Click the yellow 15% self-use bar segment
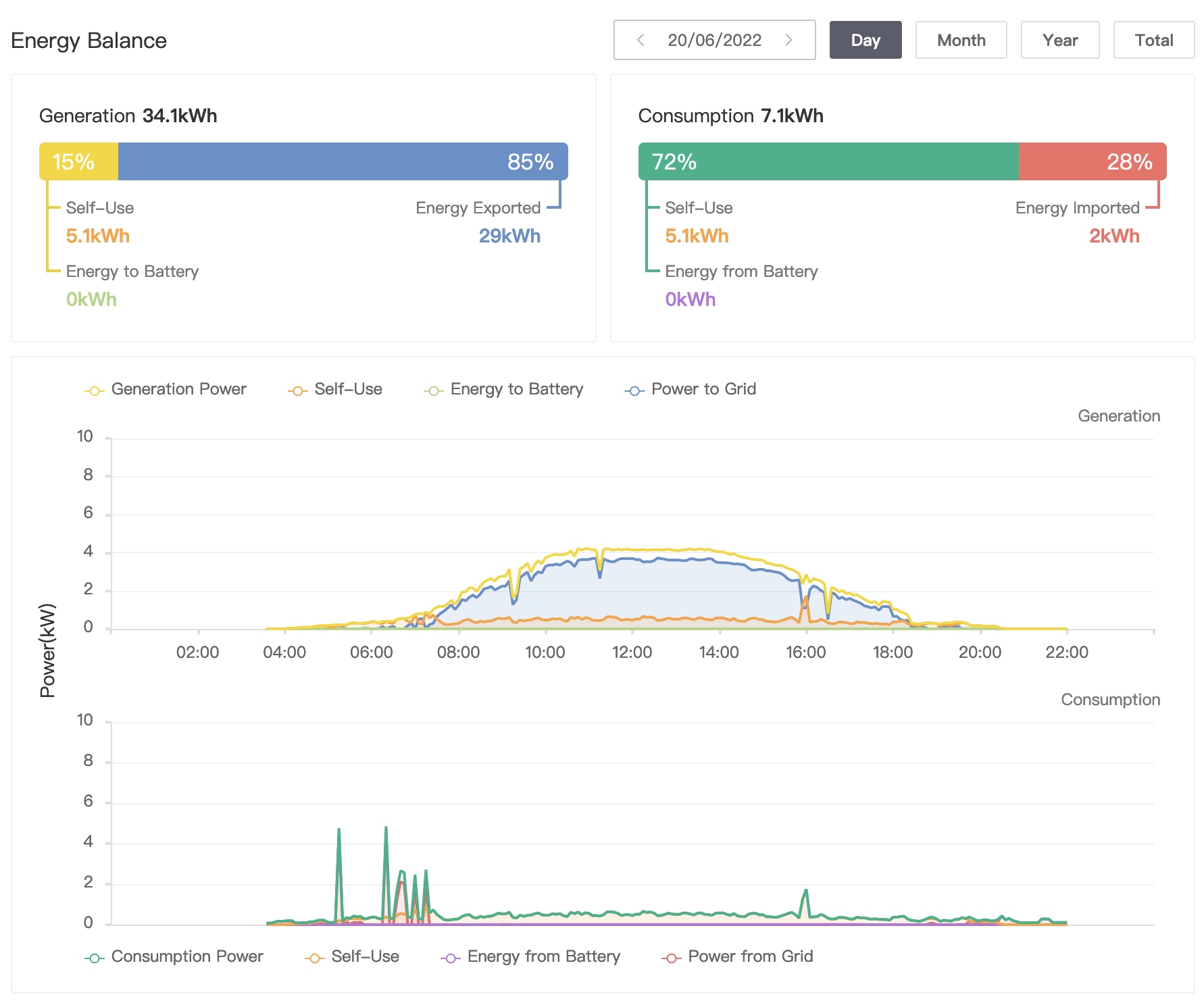The image size is (1204, 1003). pos(79,161)
